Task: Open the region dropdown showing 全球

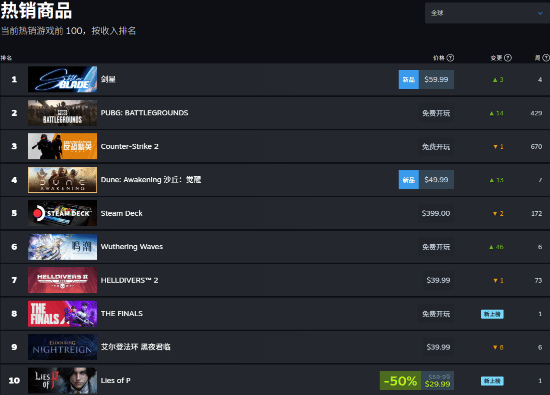Action: click(x=487, y=13)
